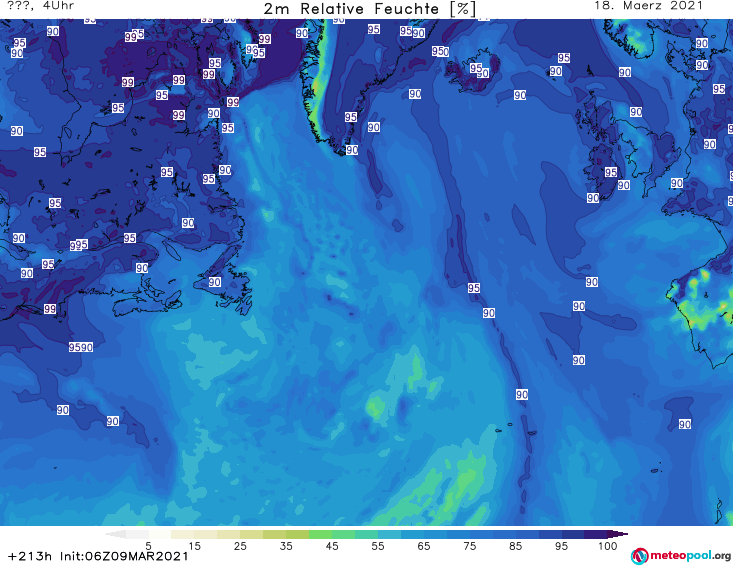The width and height of the screenshot is (733, 566).
Task: Pick the dark purple arrow end of the color bar
Action: coord(618,534)
